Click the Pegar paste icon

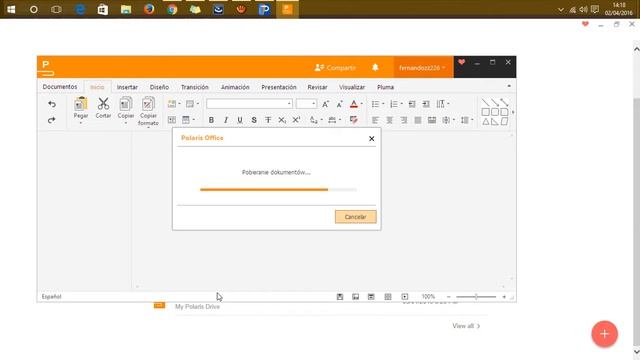pos(81,104)
